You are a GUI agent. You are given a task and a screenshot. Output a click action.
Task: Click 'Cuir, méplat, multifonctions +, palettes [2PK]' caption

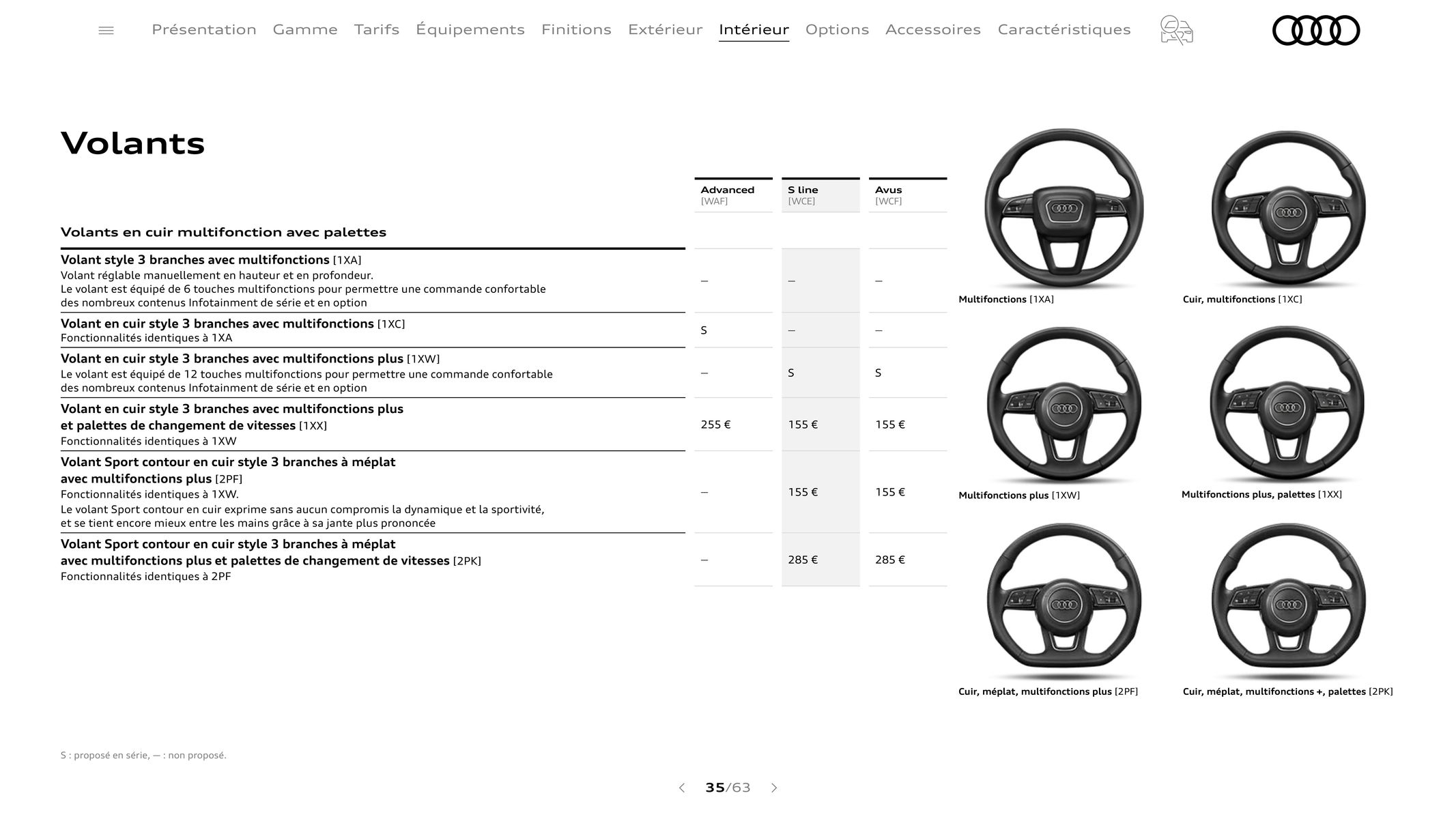(1287, 692)
